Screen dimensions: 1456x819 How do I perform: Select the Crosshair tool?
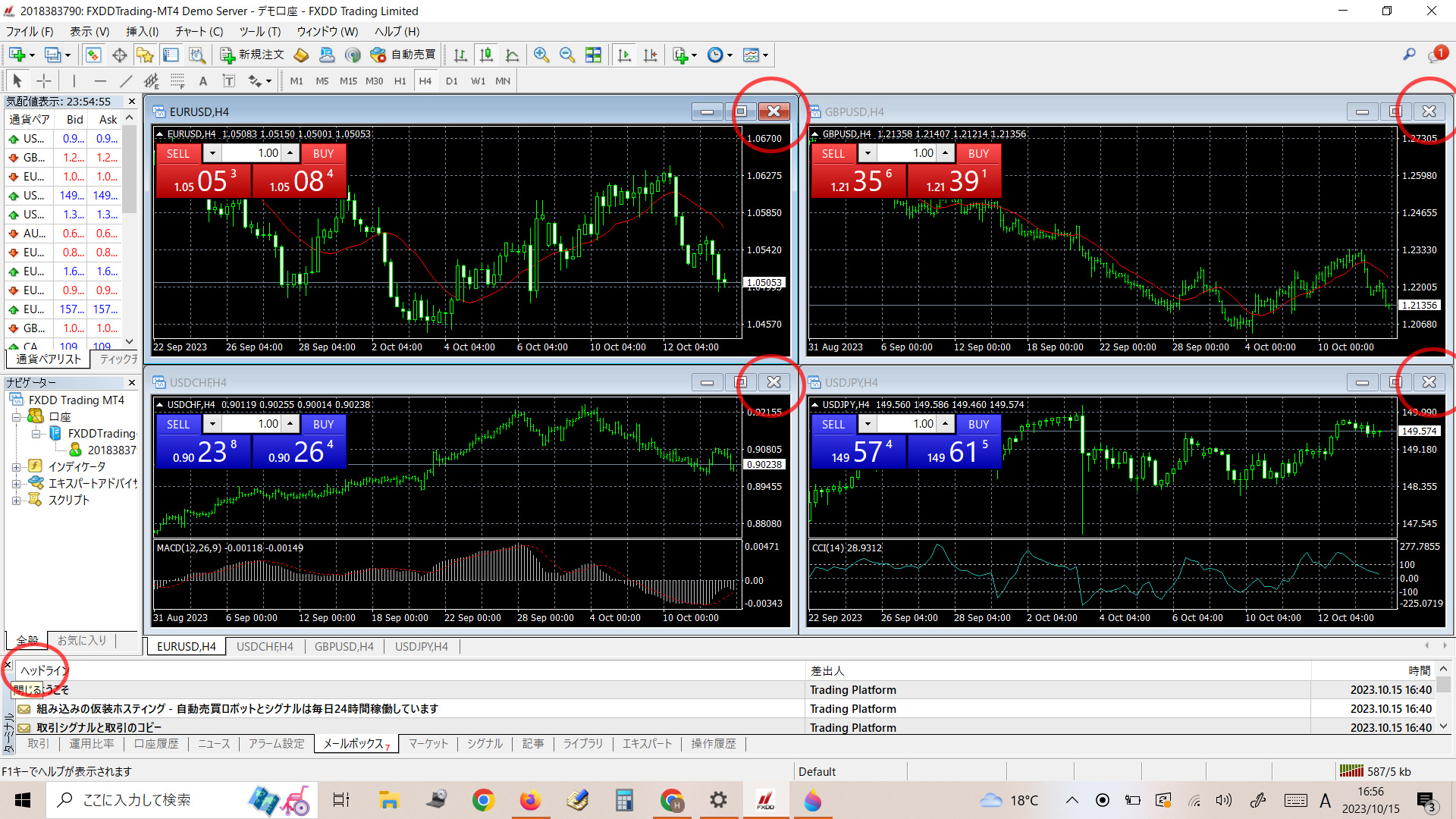44,80
